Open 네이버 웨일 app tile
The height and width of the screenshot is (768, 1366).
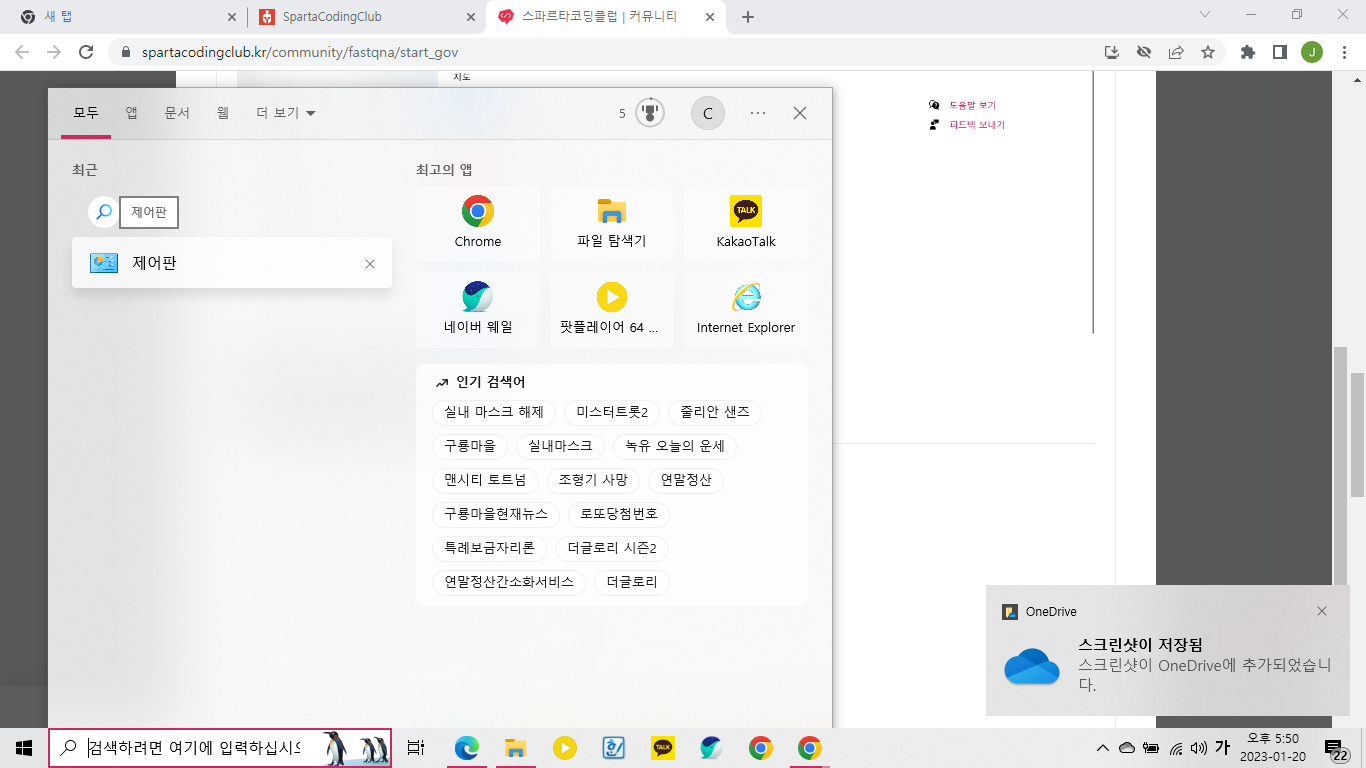pos(478,309)
